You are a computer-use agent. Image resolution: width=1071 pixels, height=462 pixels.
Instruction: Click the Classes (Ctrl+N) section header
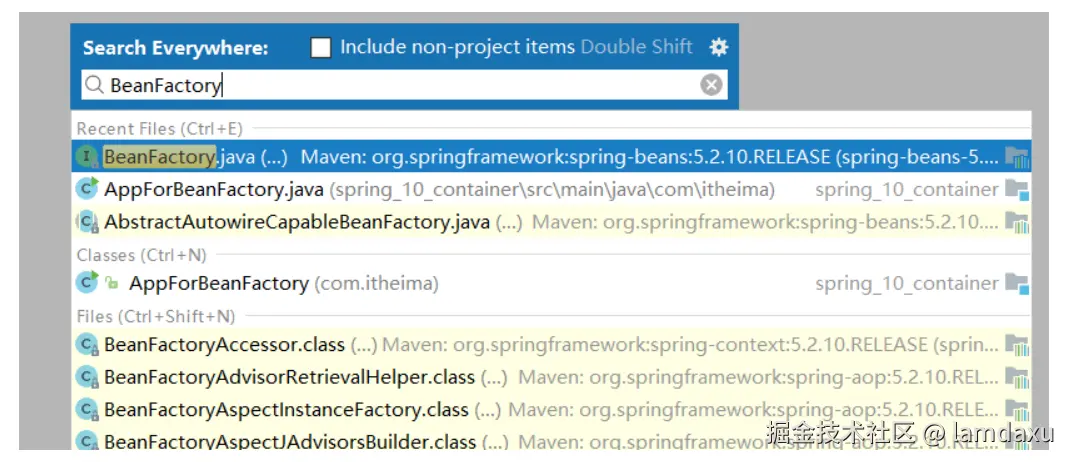click(141, 255)
